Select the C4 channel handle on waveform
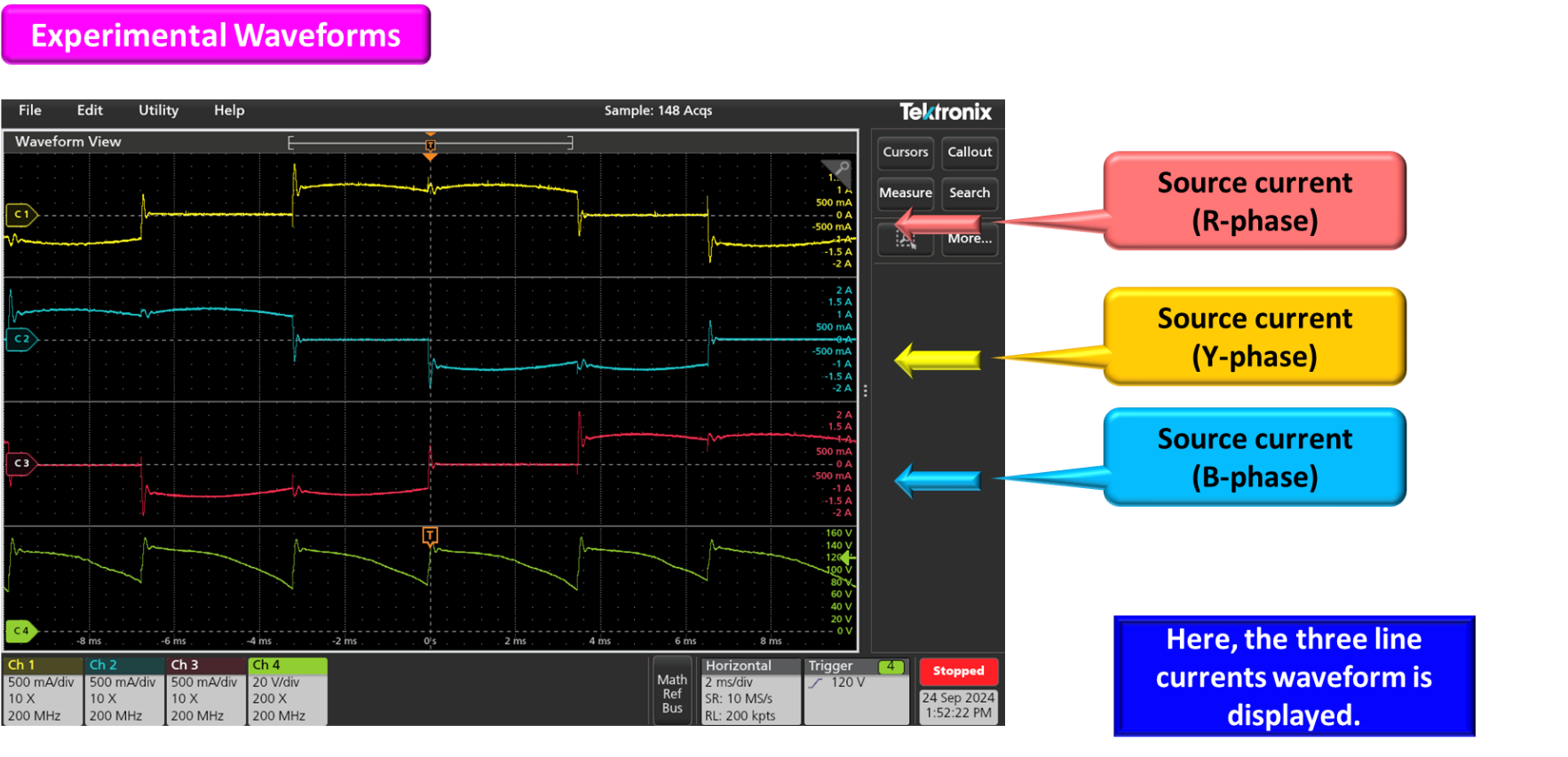The width and height of the screenshot is (1568, 757). (x=21, y=631)
